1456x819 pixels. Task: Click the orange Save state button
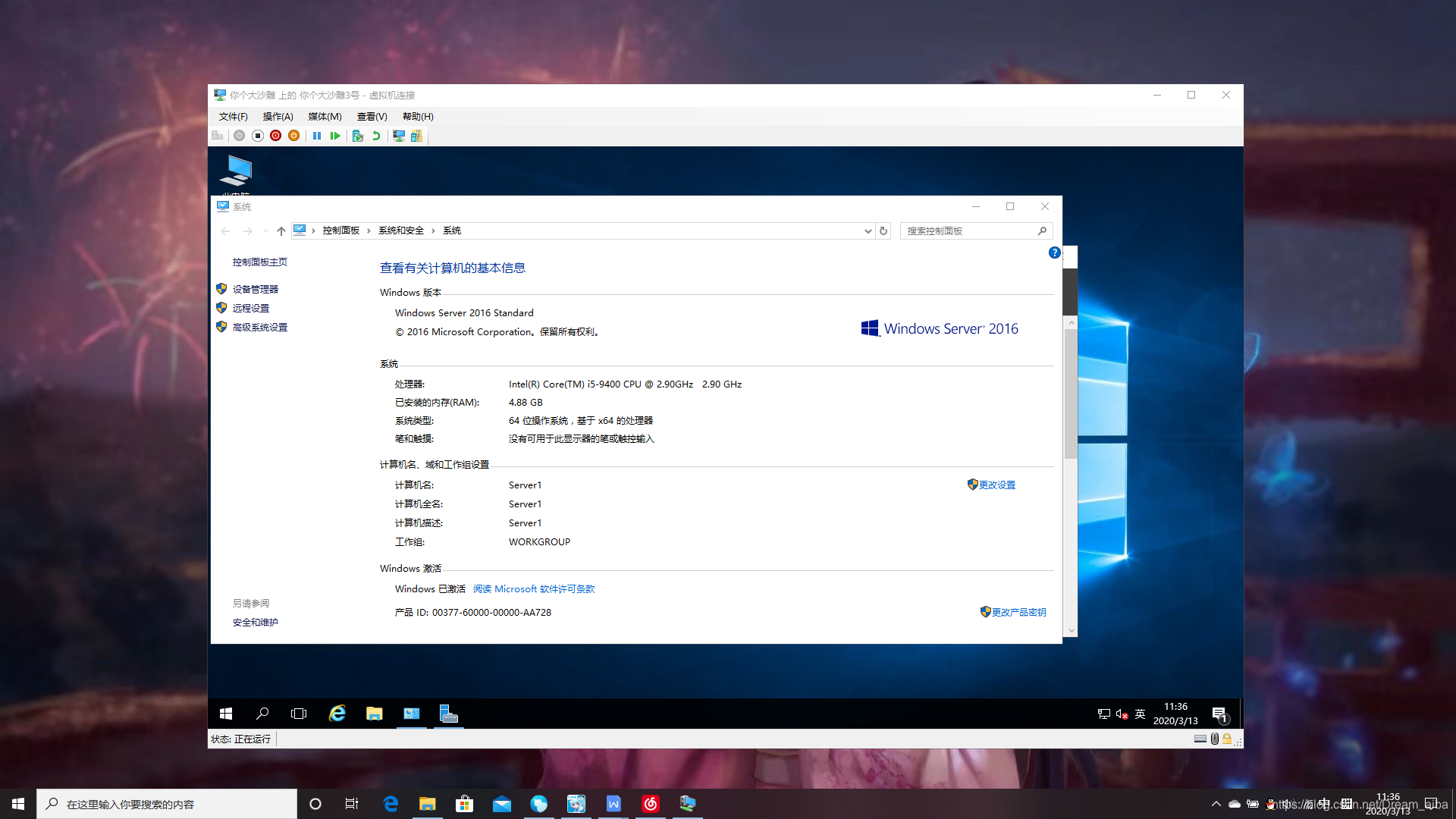(x=294, y=136)
